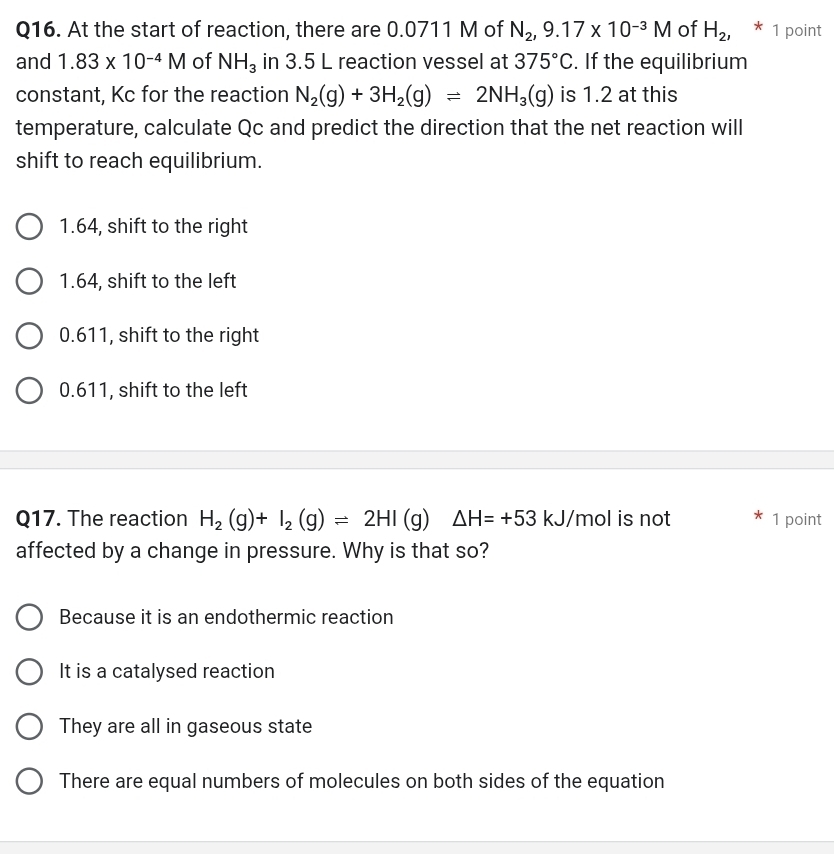Pick the "They are all in gaseous state" radio button

point(29,727)
